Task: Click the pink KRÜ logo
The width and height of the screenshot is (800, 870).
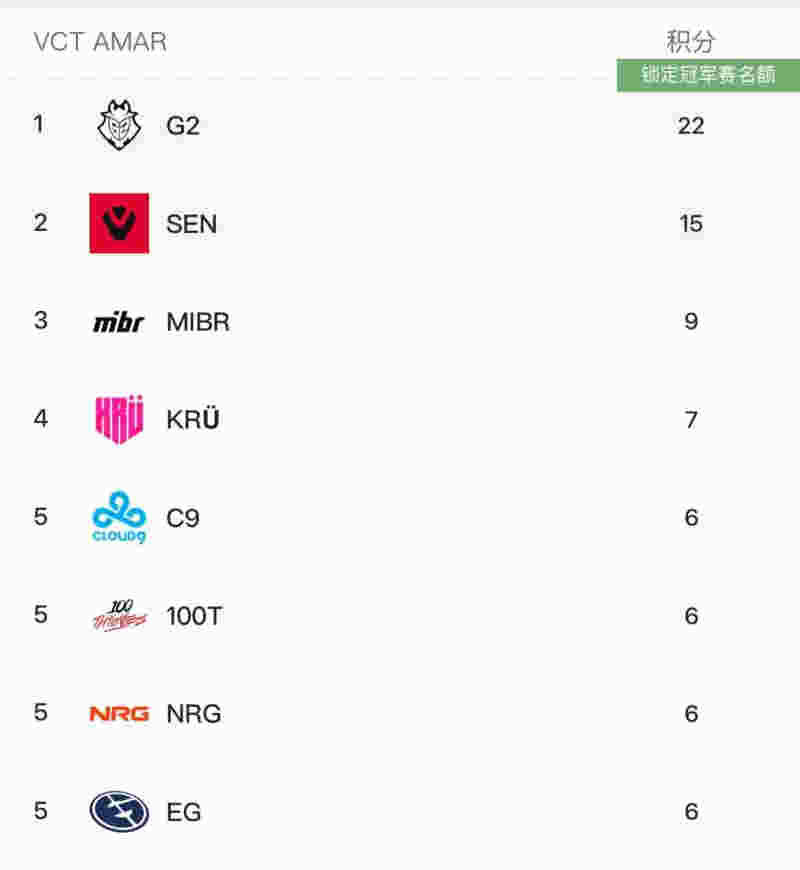Action: click(x=119, y=419)
